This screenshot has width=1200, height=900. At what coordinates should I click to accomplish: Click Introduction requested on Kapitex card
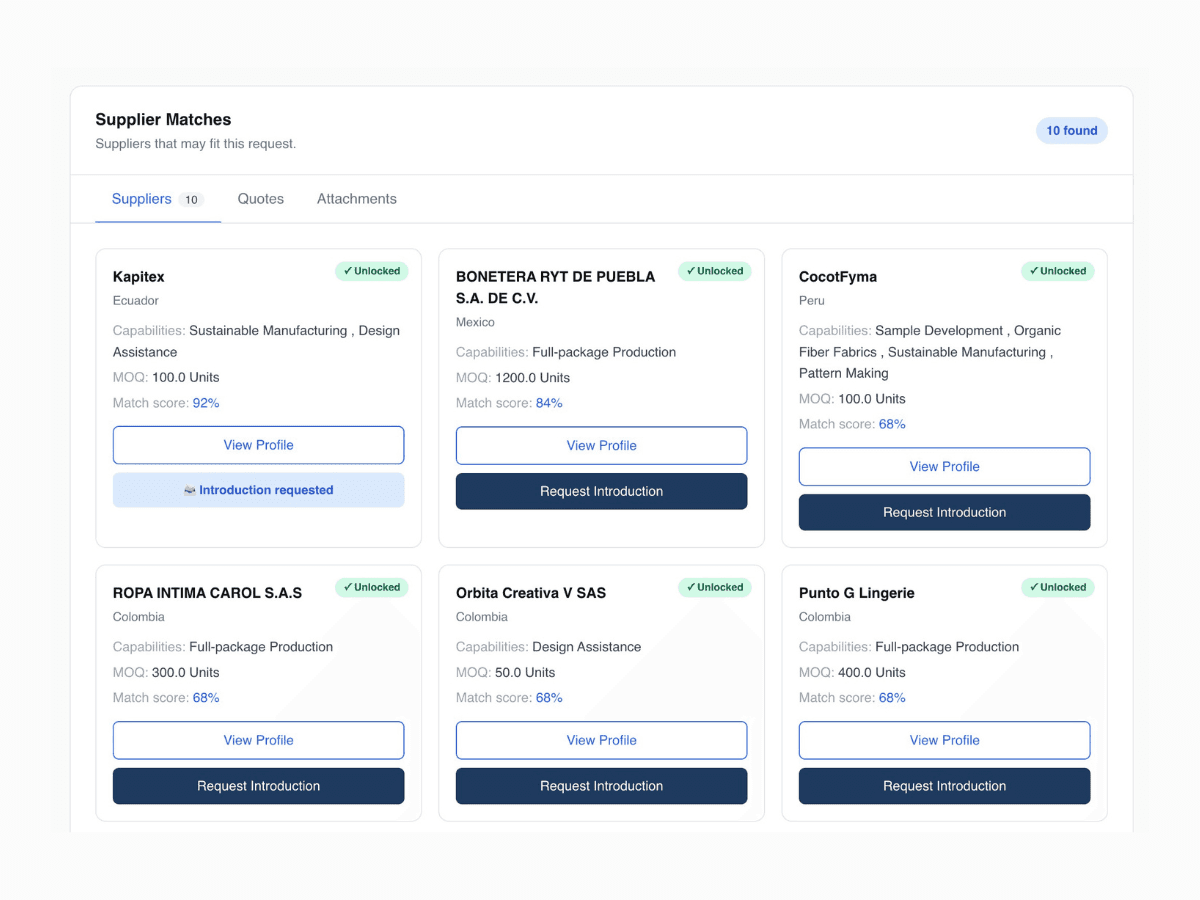pyautogui.click(x=259, y=490)
